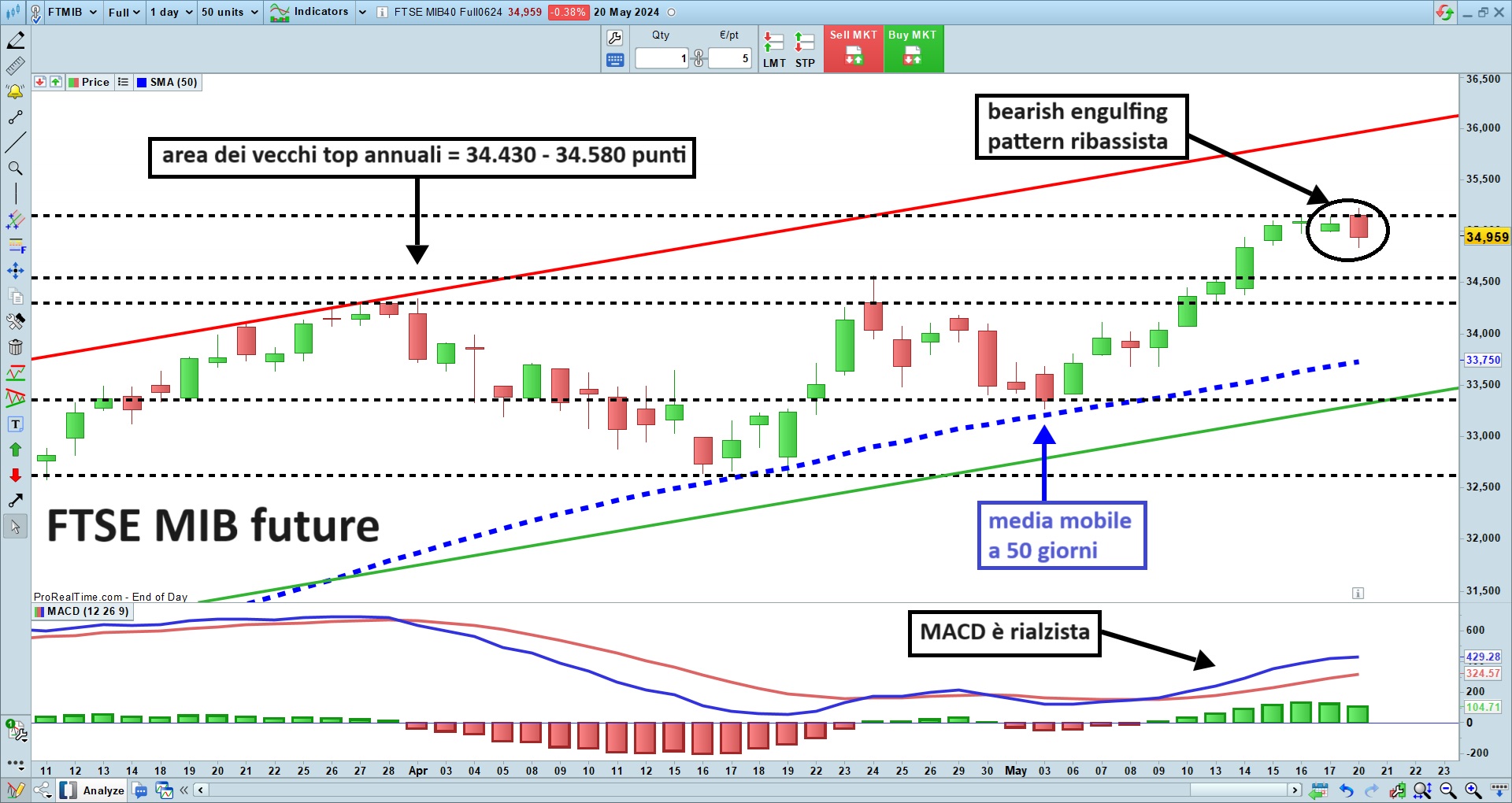
Task: Click the copy objects icon in sidebar
Action: [x=16, y=296]
